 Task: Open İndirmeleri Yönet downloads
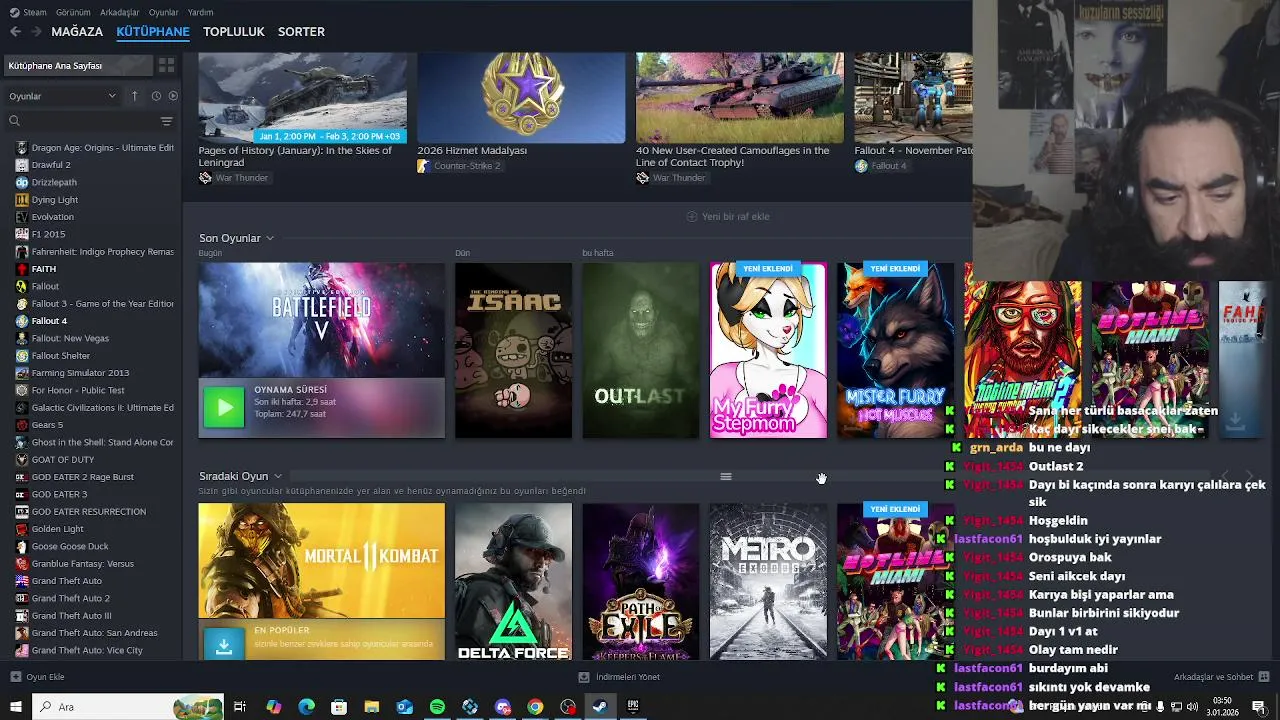click(619, 677)
